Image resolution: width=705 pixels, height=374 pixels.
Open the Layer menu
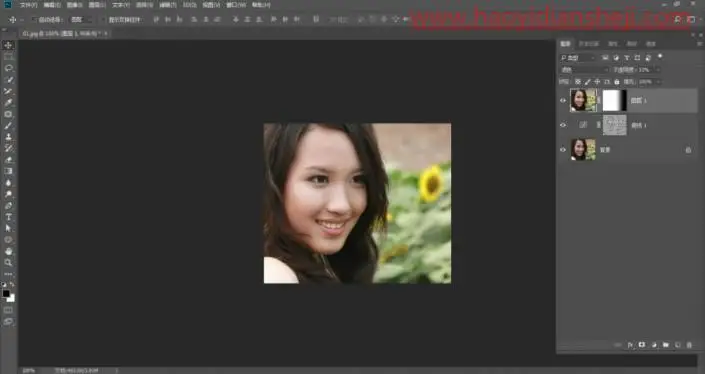(97, 5)
